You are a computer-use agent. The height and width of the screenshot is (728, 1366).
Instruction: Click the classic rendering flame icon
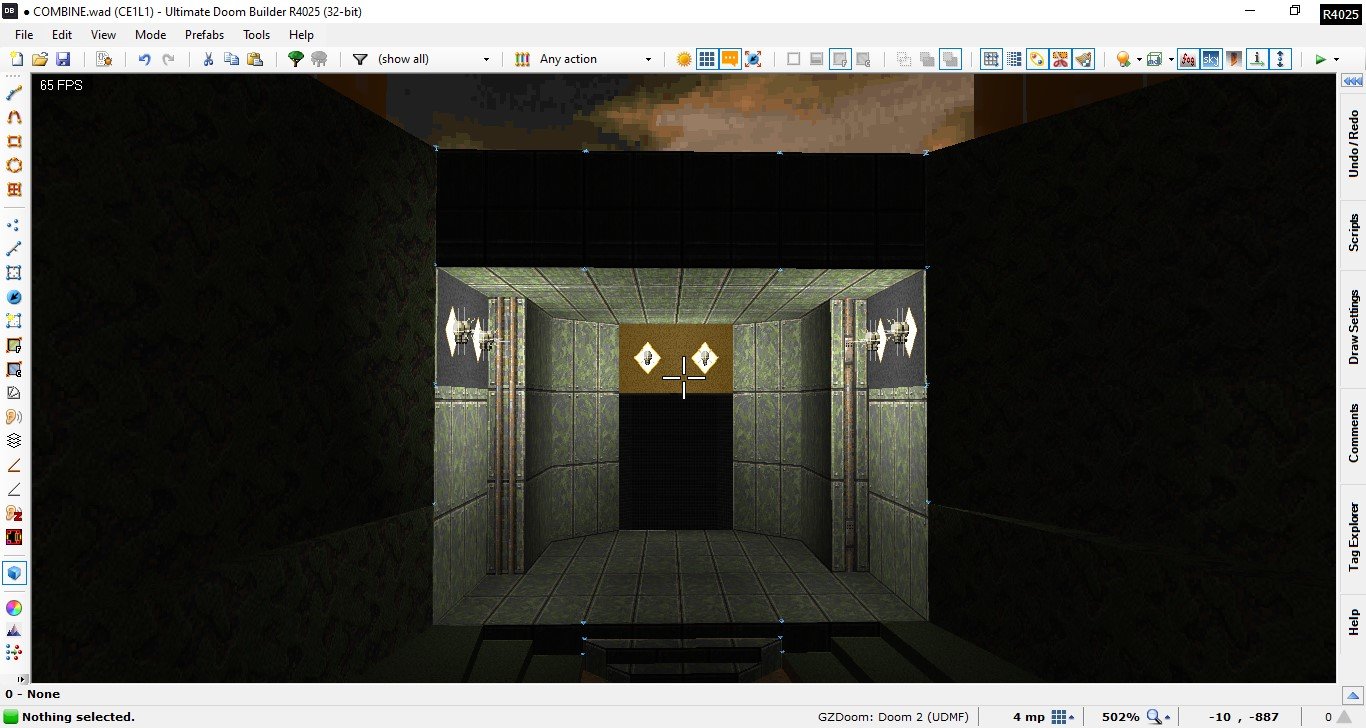pos(1234,59)
